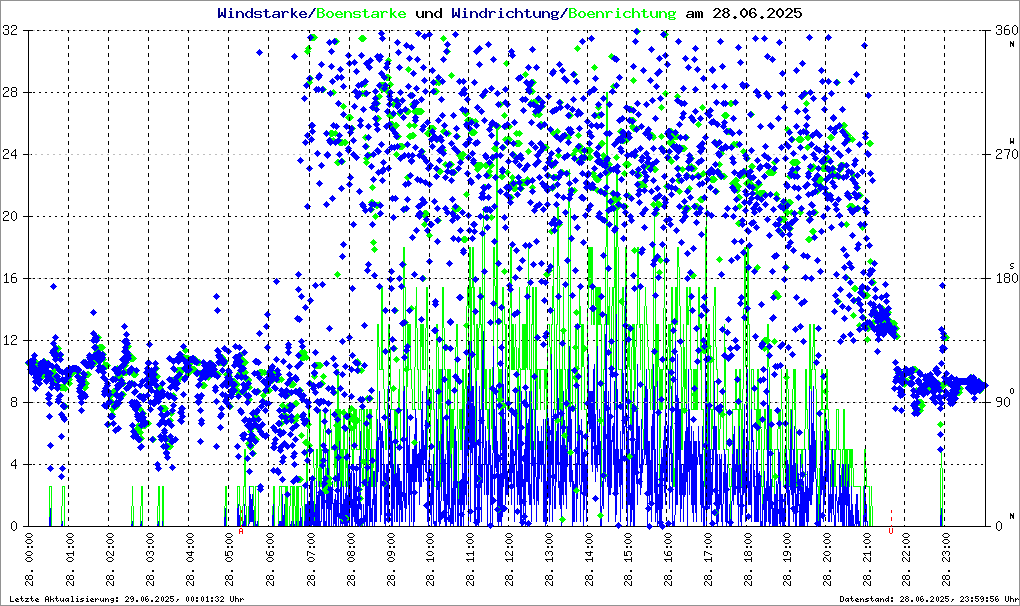
Task: Click the 32 label on left axis
Action: tap(12, 31)
